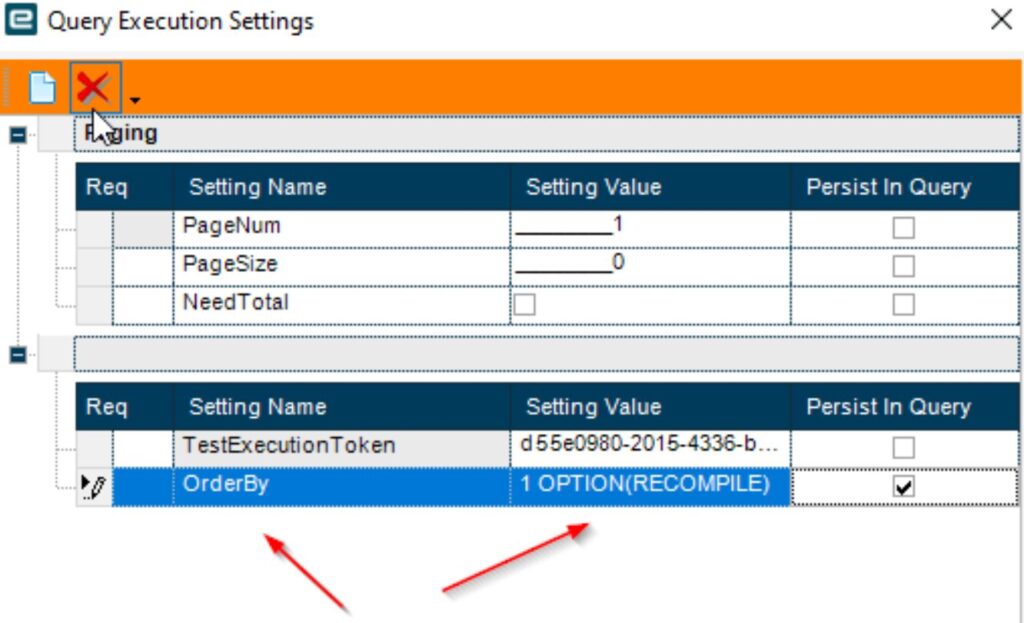Screen dimensions: 1024x623
Task: Click the Setting Name header in Paging
Action: 257,187
